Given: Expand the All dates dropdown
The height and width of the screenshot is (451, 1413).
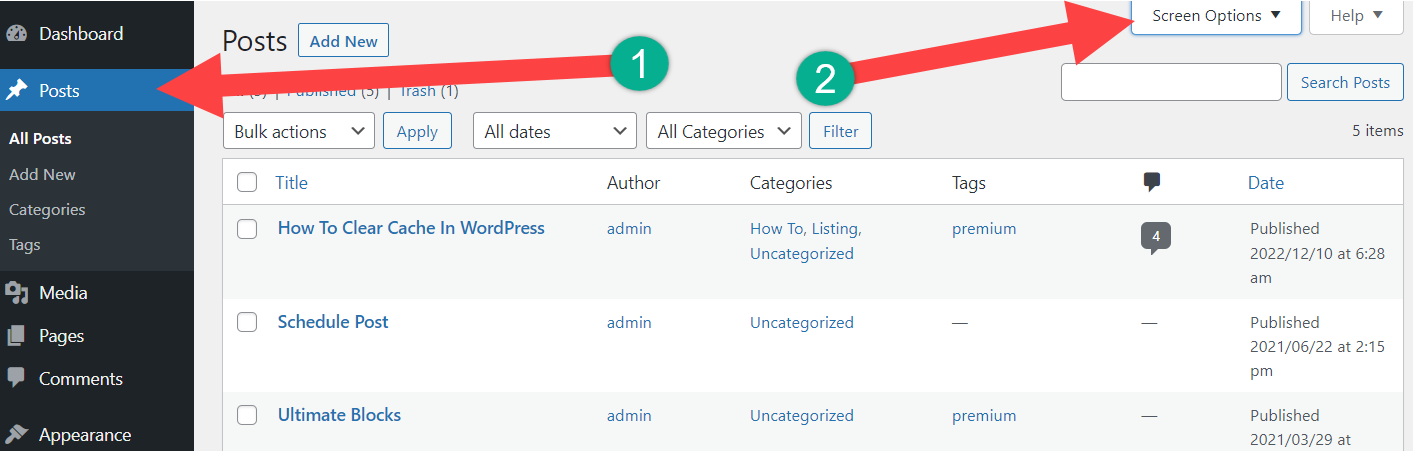Looking at the screenshot, I should 555,131.
